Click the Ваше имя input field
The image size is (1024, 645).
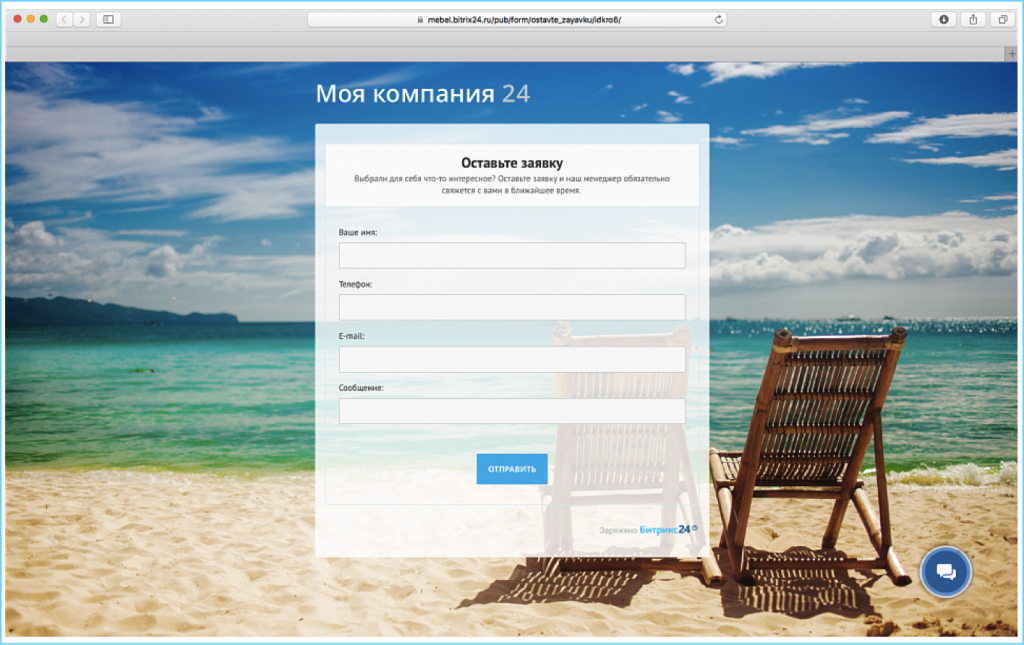(x=512, y=256)
